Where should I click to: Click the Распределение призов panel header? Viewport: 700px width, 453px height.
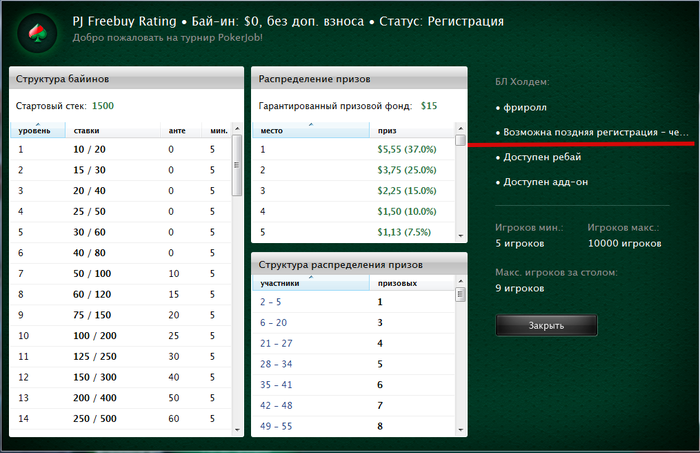pyautogui.click(x=359, y=79)
